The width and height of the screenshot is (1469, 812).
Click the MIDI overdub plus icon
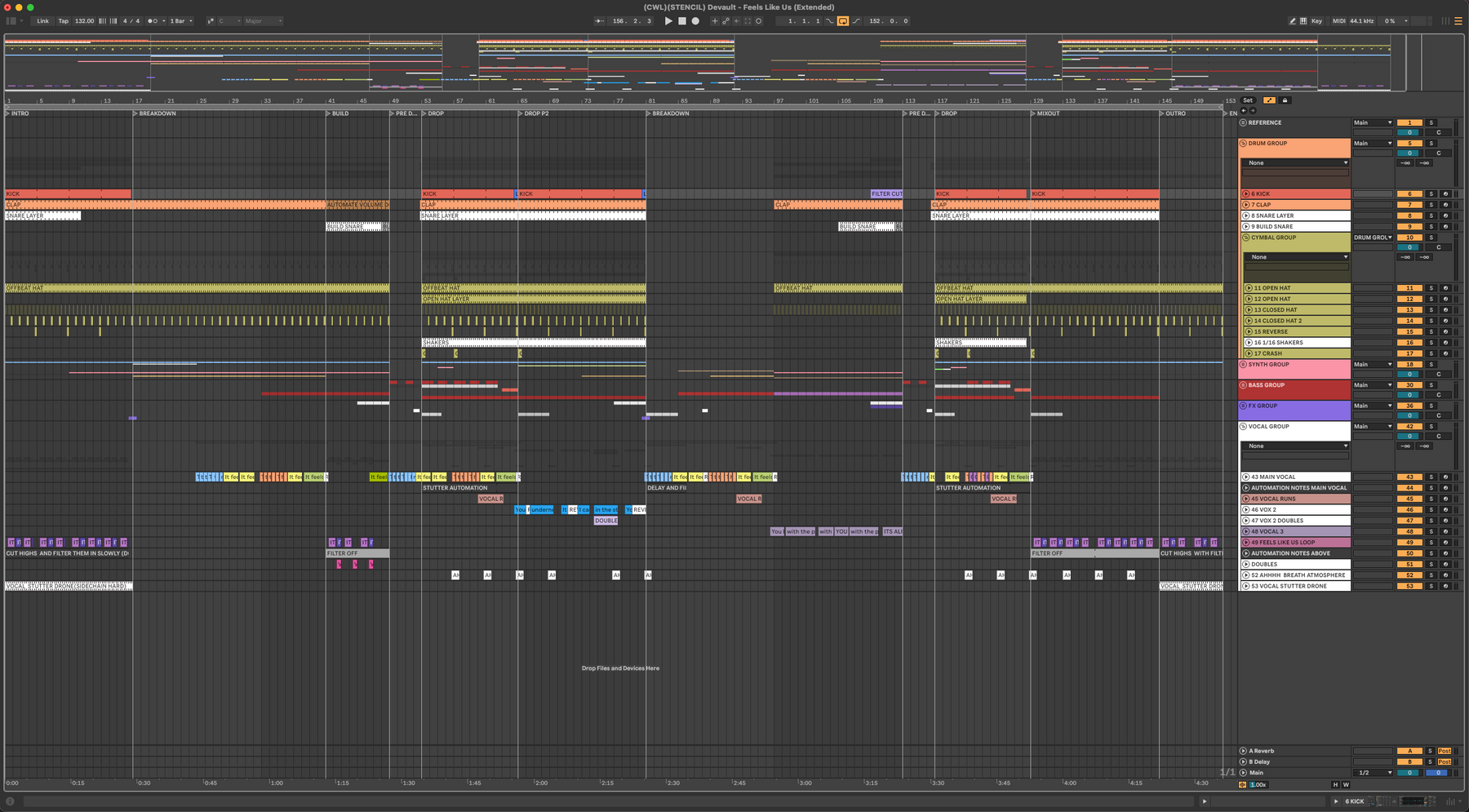click(714, 21)
